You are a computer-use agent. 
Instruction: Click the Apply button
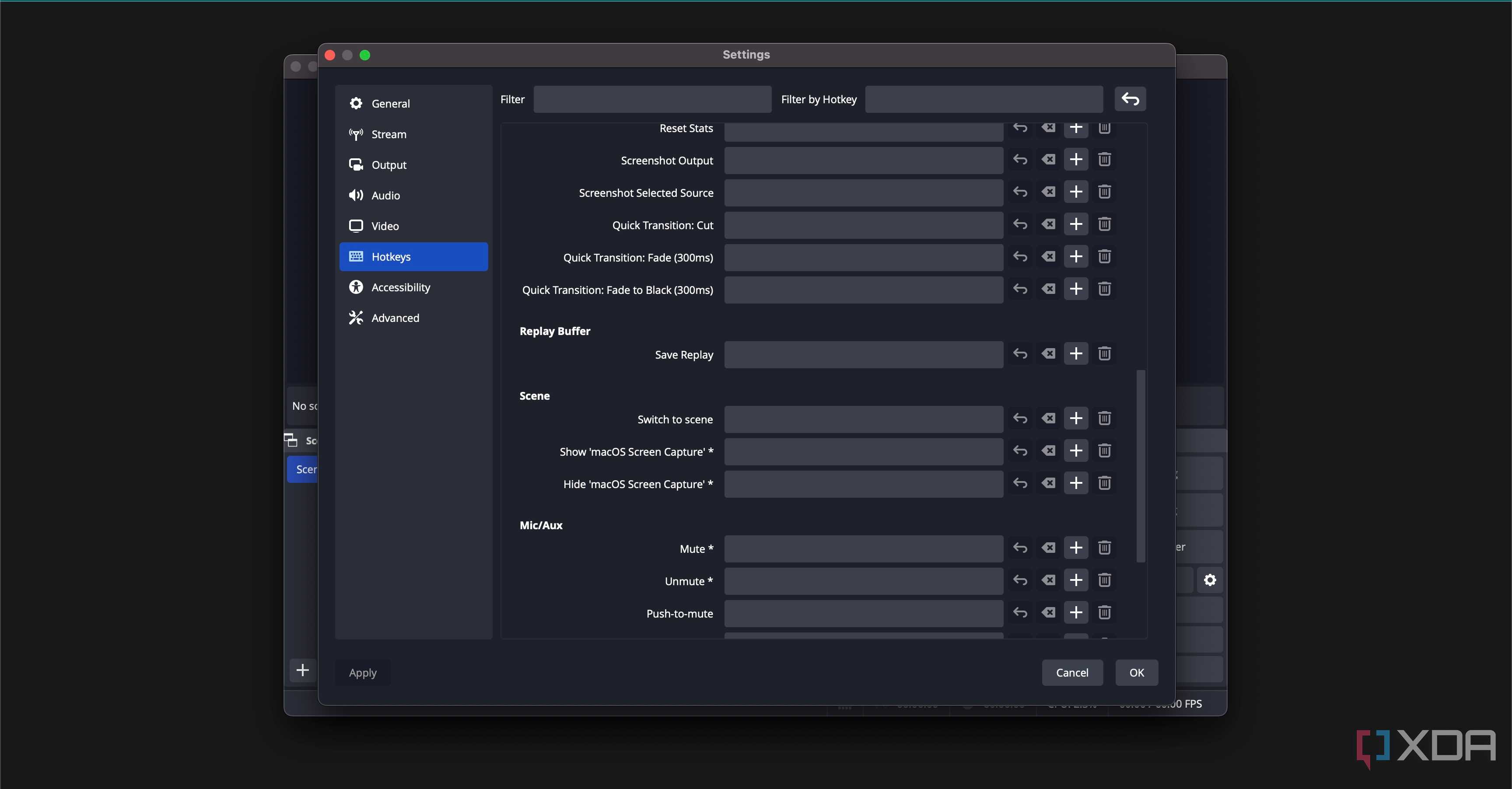coord(363,672)
